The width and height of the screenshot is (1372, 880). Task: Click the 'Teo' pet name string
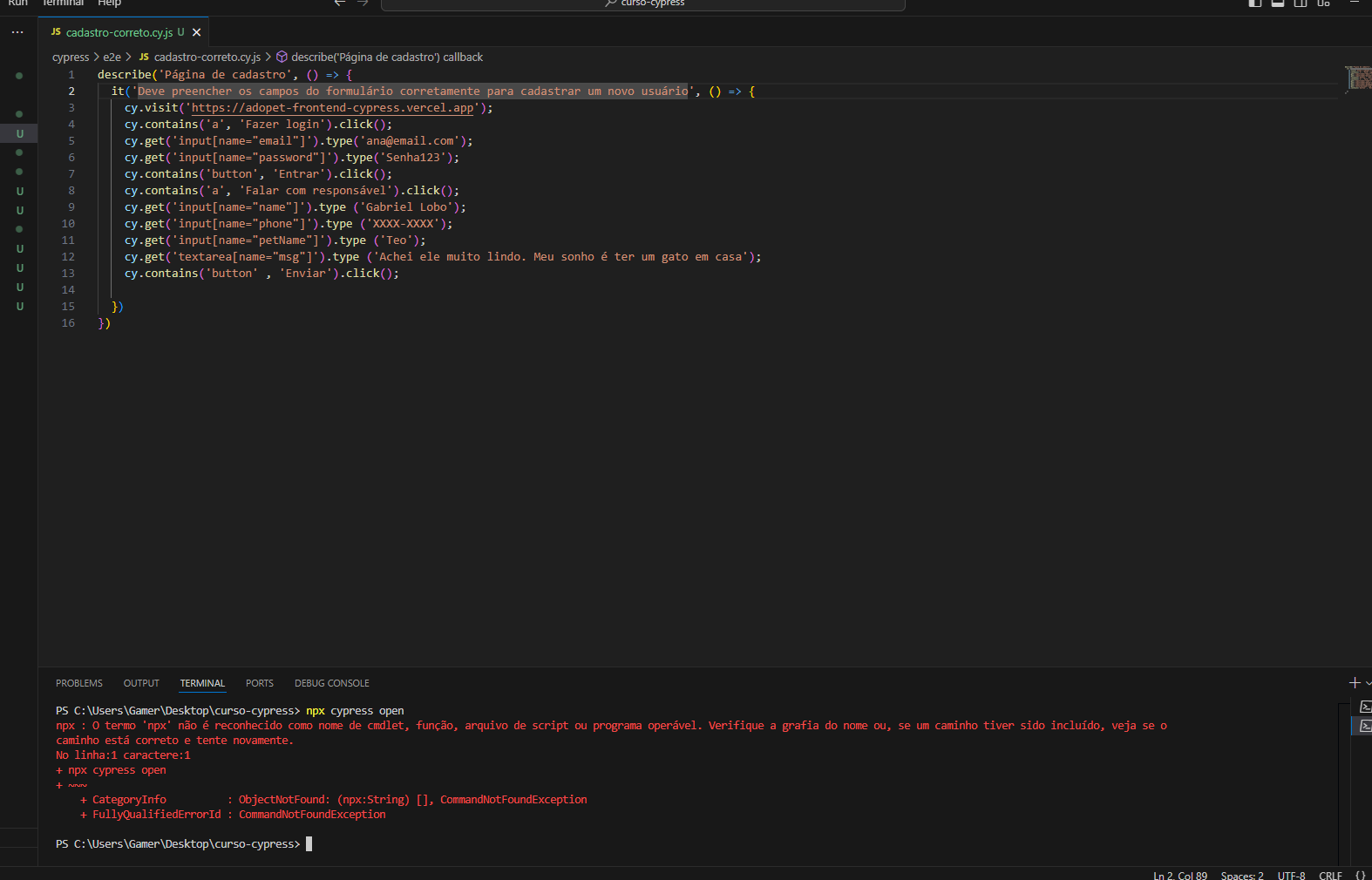(x=396, y=240)
